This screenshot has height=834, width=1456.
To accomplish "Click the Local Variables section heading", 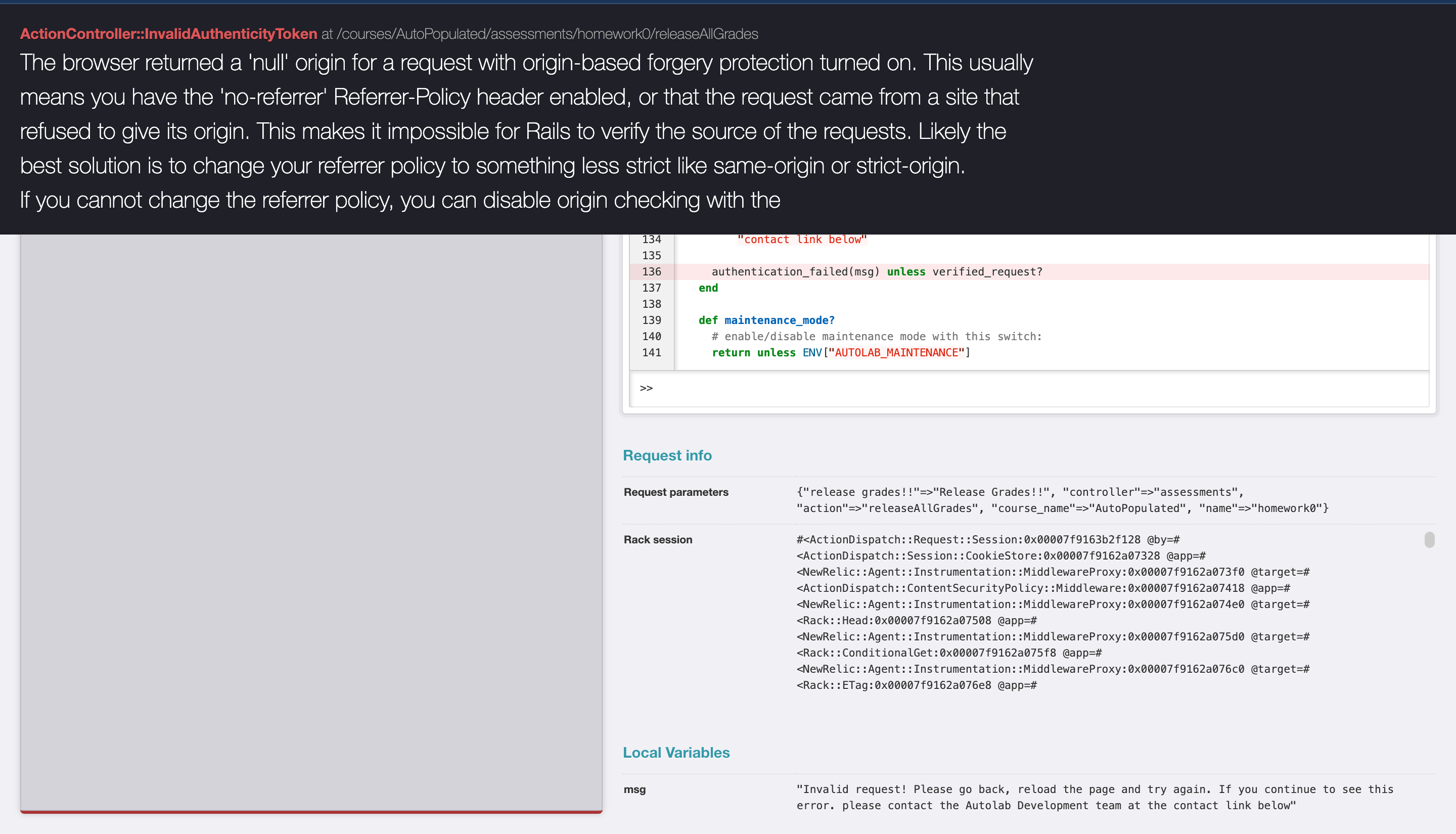I will 676,753.
